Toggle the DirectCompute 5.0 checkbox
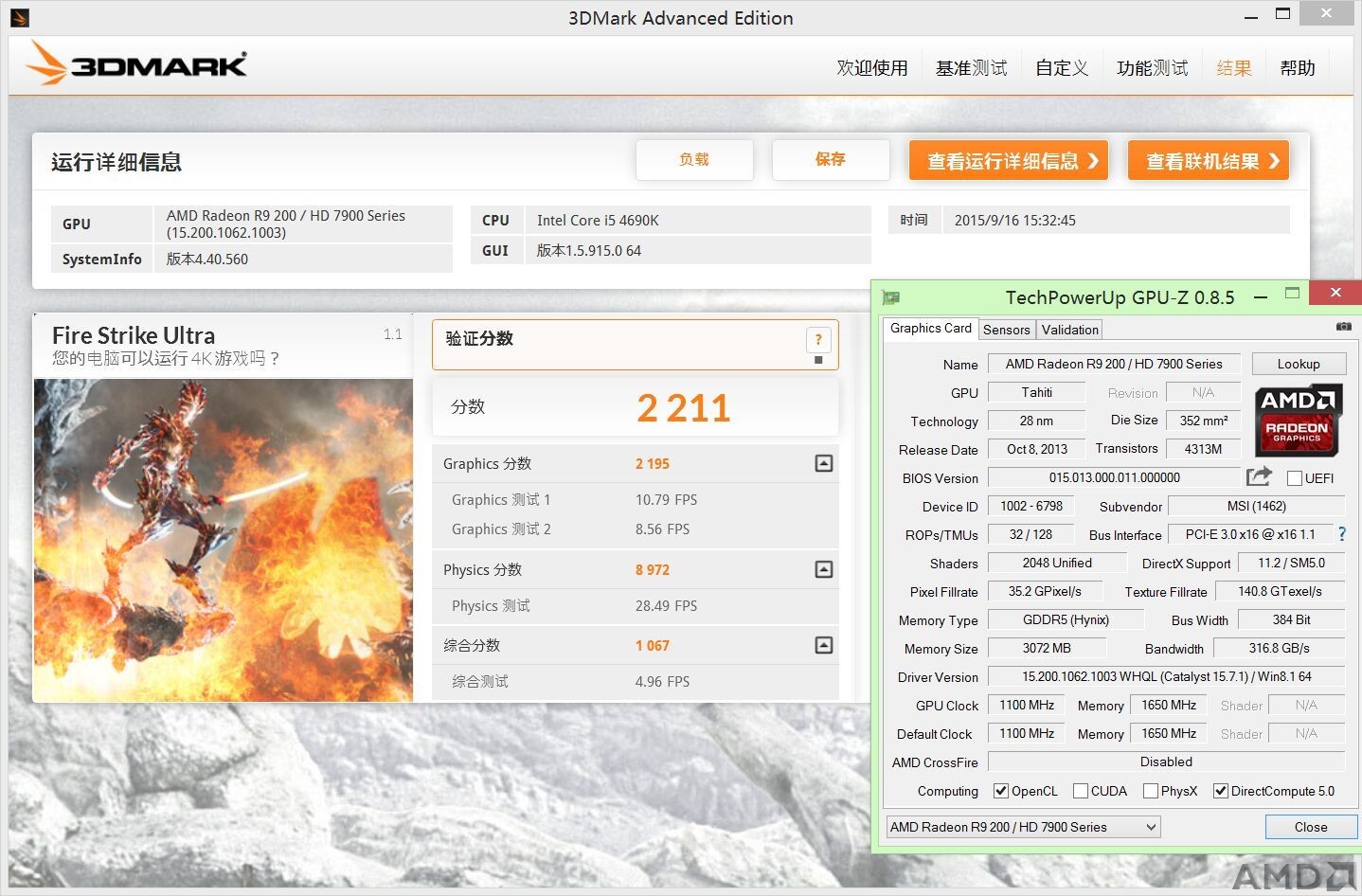 tap(1221, 791)
